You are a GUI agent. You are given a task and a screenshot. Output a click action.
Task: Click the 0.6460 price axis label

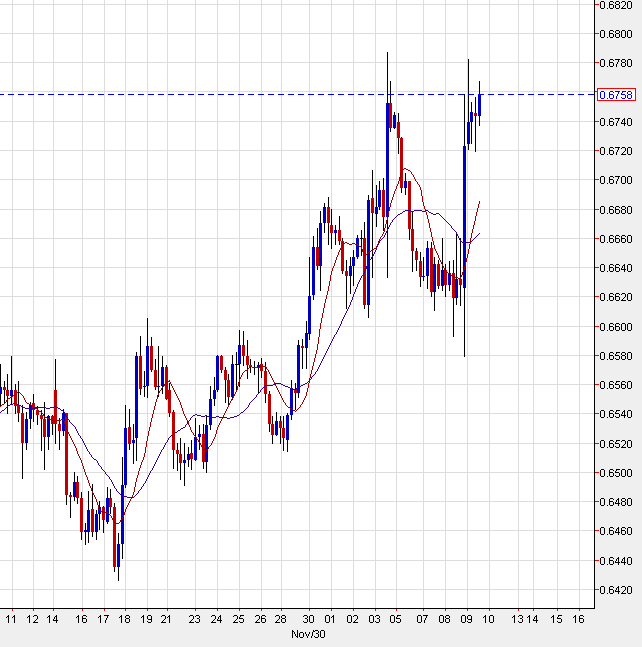616,531
